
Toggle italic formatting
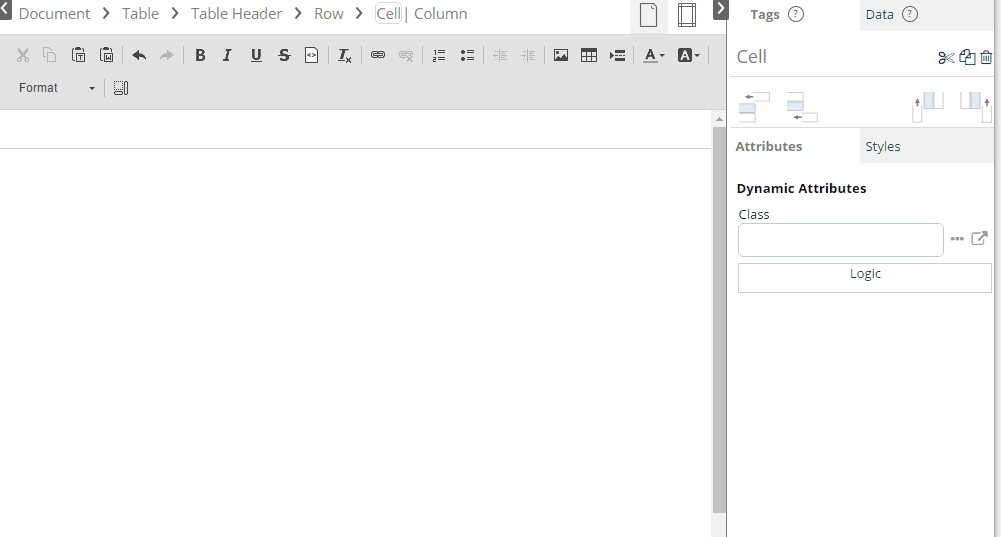pyautogui.click(x=227, y=56)
